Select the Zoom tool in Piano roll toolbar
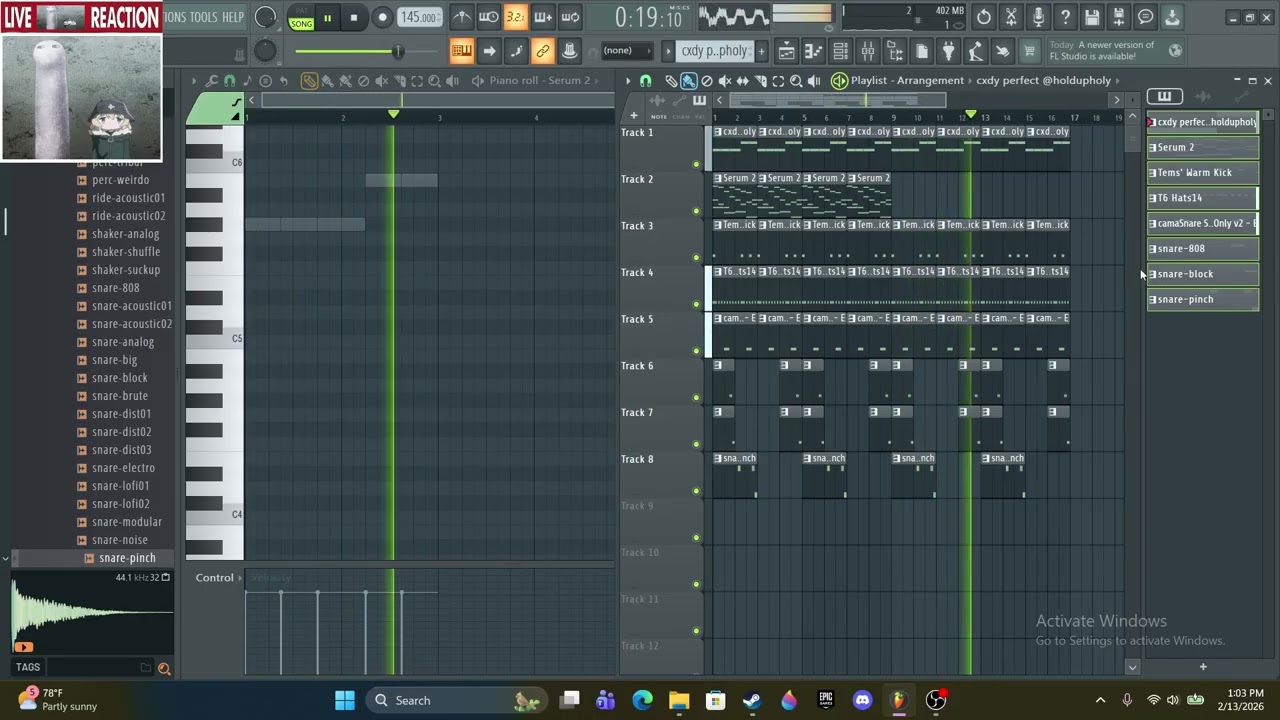This screenshot has width=1280, height=720. tap(435, 81)
